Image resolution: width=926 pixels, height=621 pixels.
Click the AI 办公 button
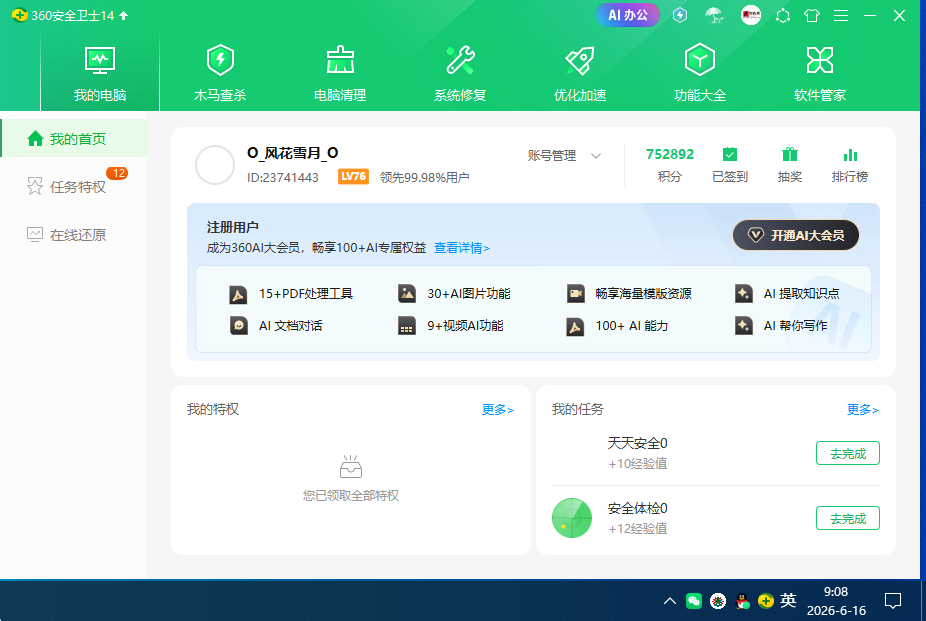click(628, 15)
